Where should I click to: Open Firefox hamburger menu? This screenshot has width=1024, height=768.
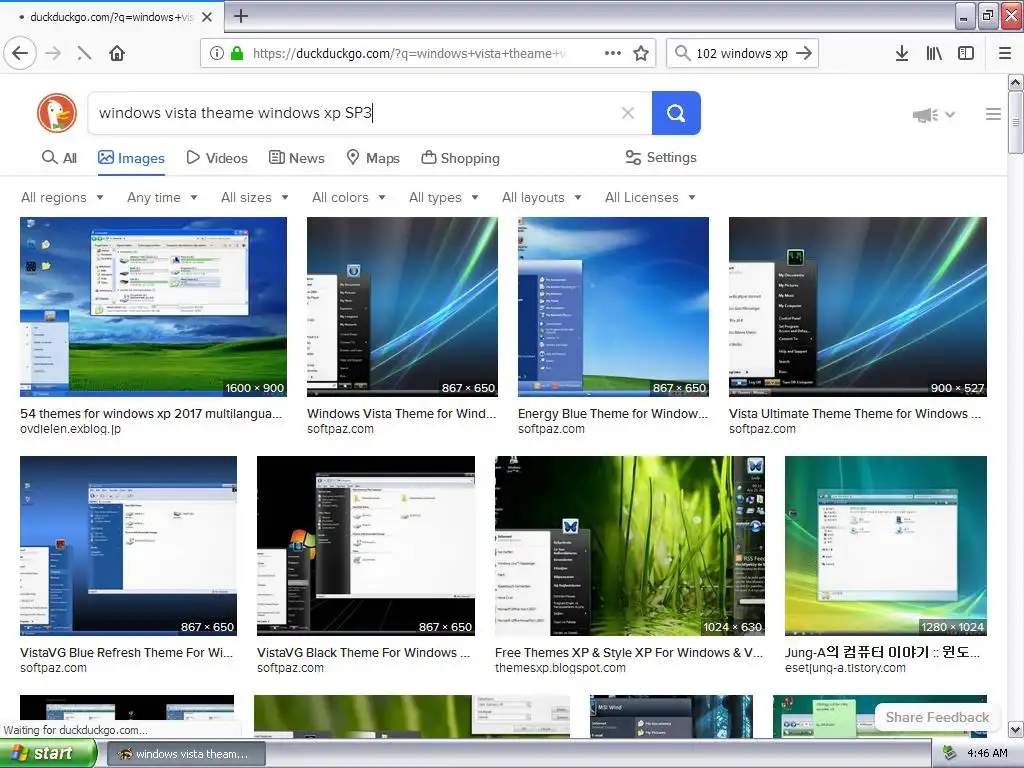click(x=1005, y=54)
